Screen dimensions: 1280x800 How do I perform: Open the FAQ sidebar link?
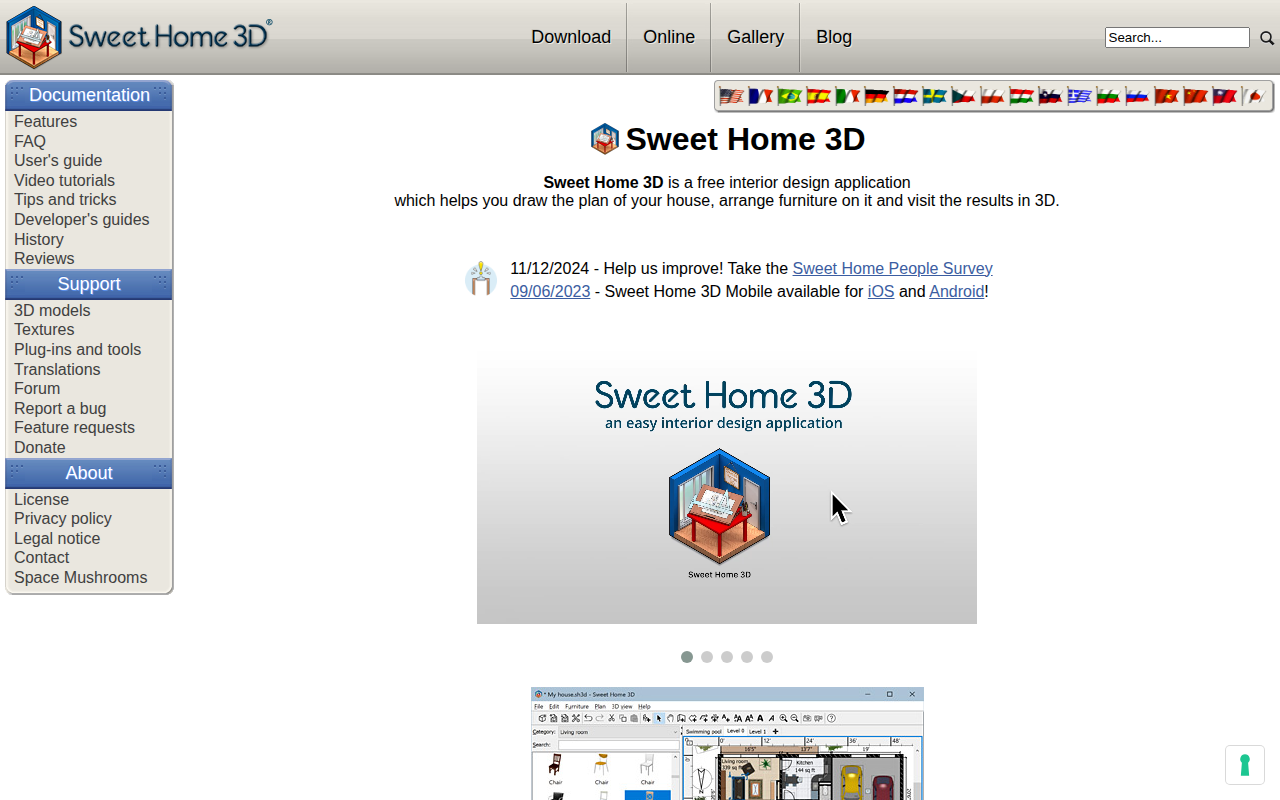pos(30,141)
